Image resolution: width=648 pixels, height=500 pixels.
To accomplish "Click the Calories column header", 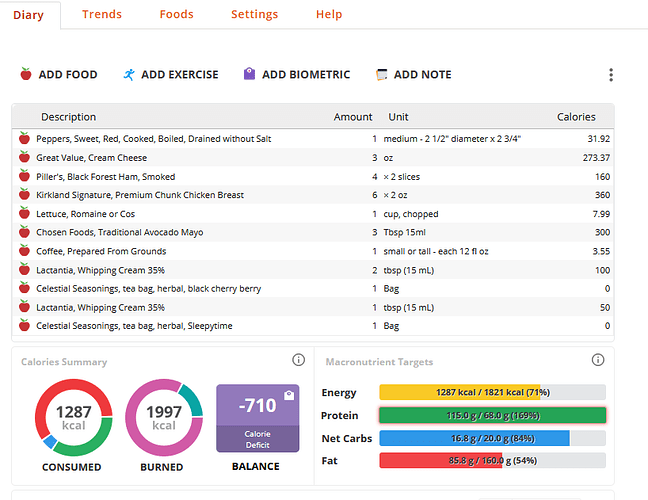I will point(576,117).
